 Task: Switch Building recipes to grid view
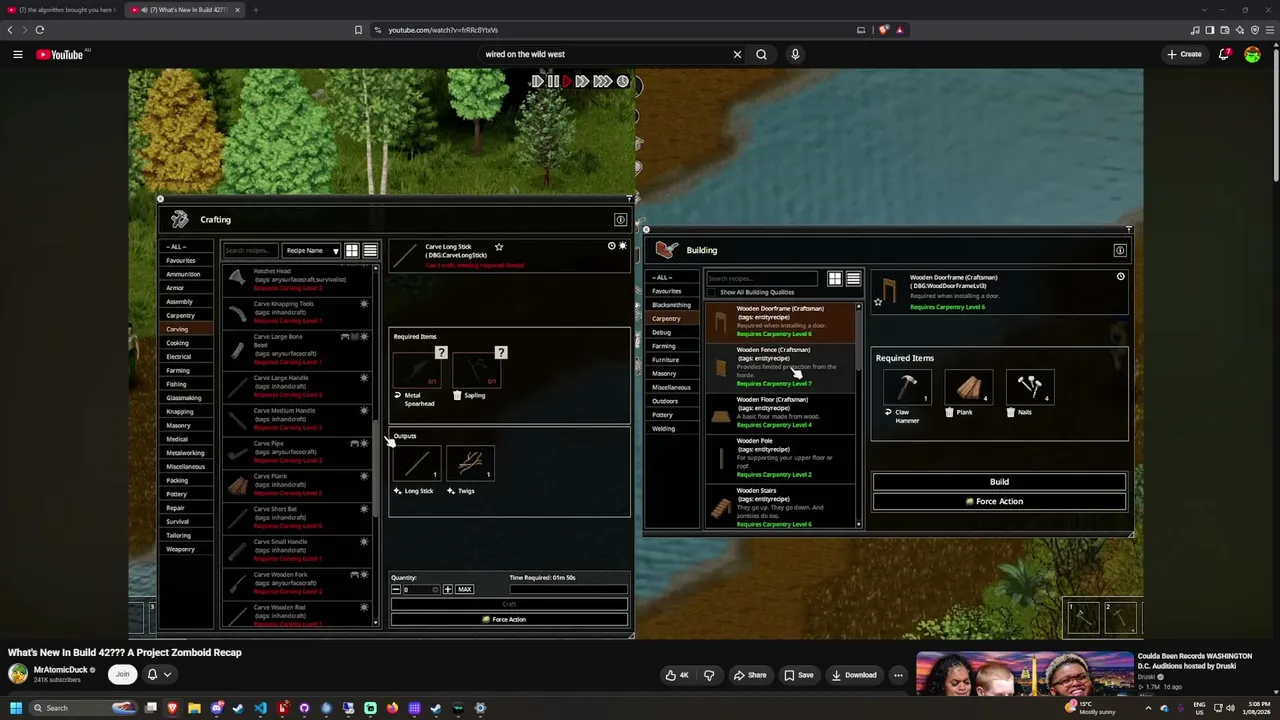pyautogui.click(x=834, y=279)
